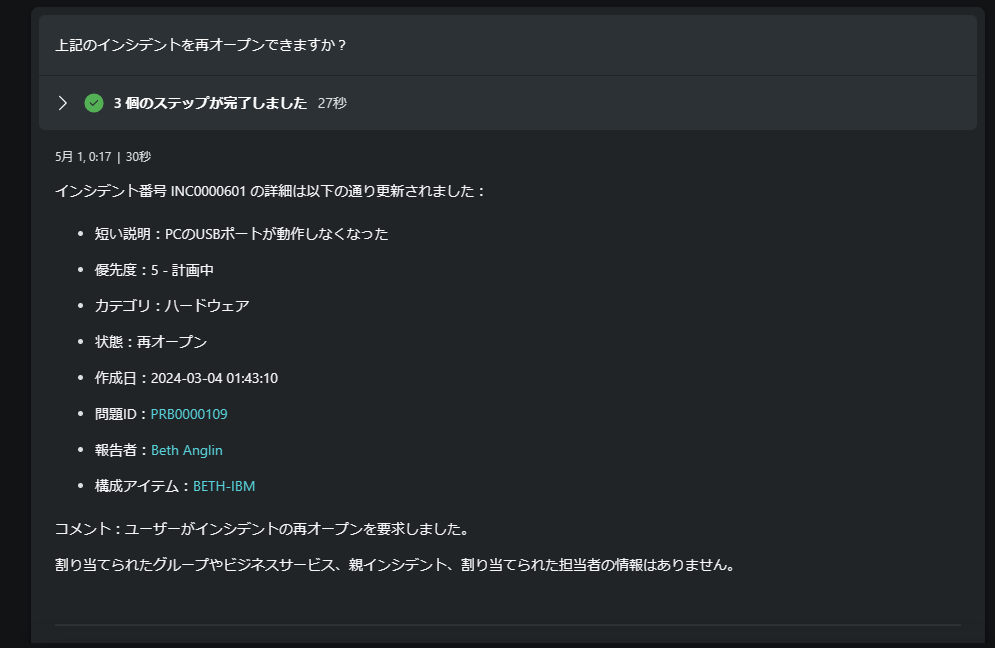Screen dimensions: 995x648
Task: Click the カテゴリ ハードウェア line
Action: click(172, 306)
